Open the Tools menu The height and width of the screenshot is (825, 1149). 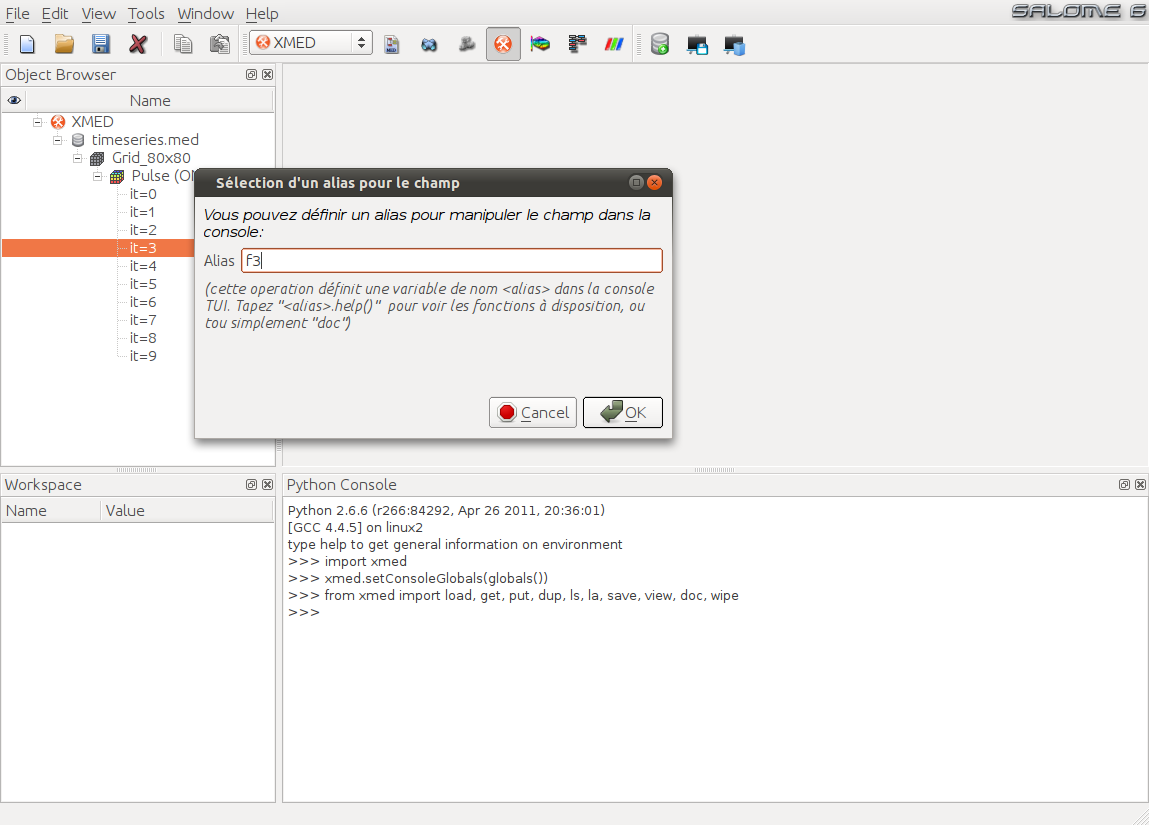[x=146, y=13]
